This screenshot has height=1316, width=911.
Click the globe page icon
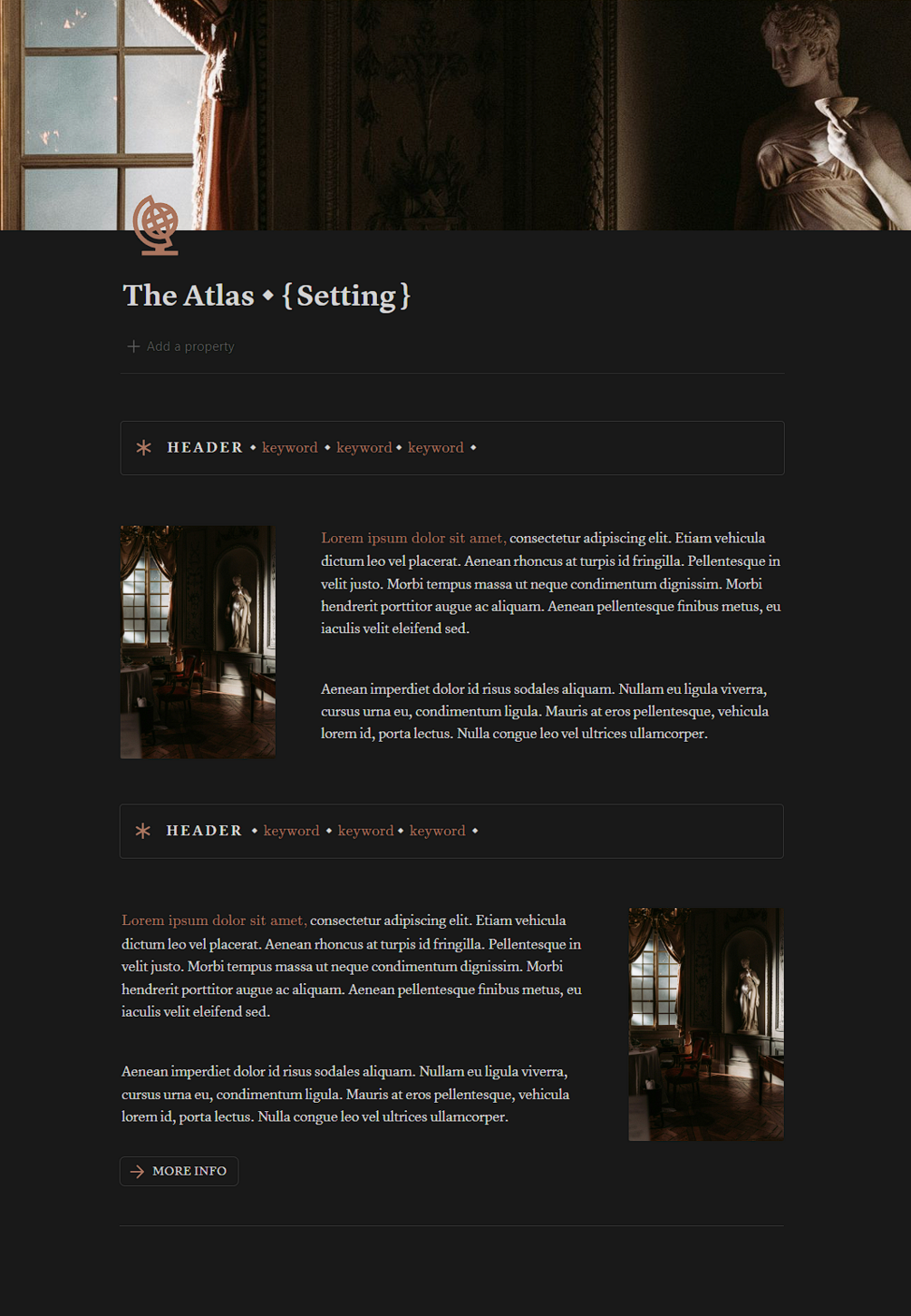pyautogui.click(x=156, y=225)
